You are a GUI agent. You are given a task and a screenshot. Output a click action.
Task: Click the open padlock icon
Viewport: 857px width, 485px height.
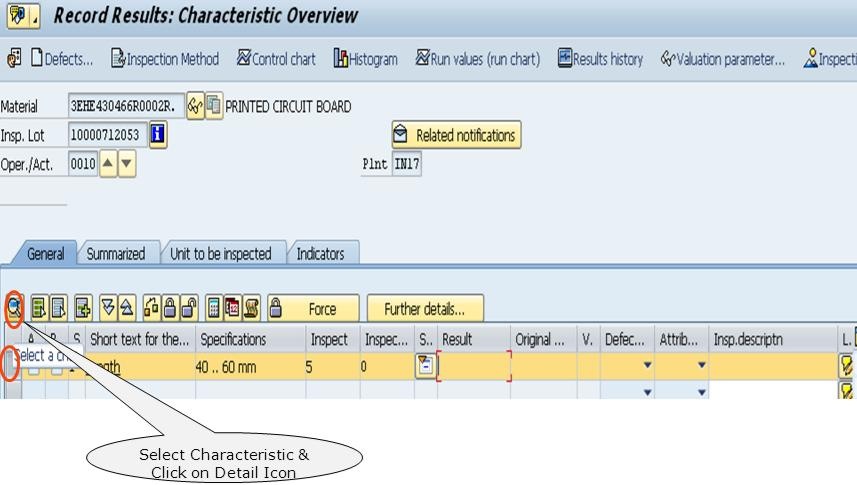189,309
